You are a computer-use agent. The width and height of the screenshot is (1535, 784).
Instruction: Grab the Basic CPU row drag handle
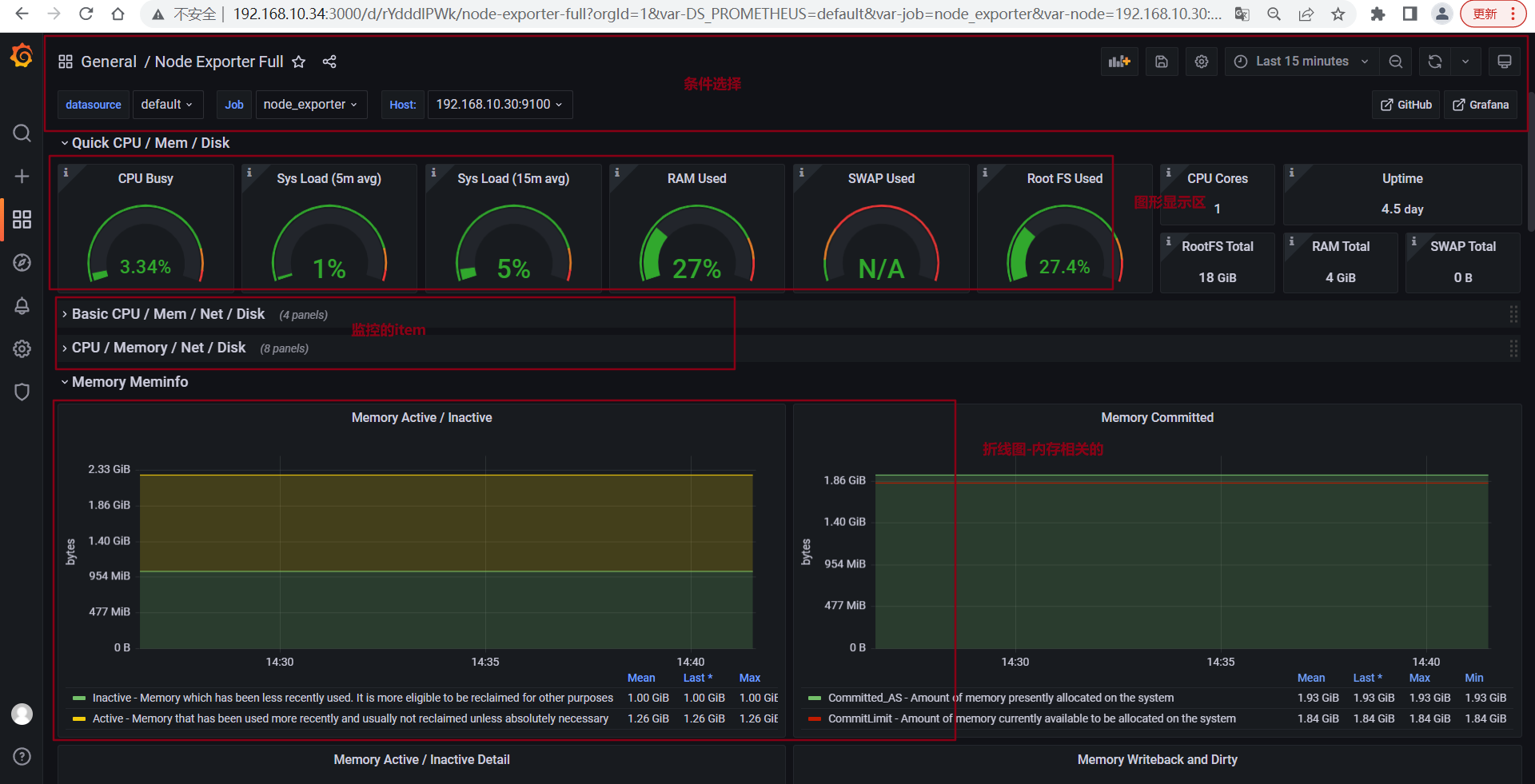click(x=1513, y=314)
